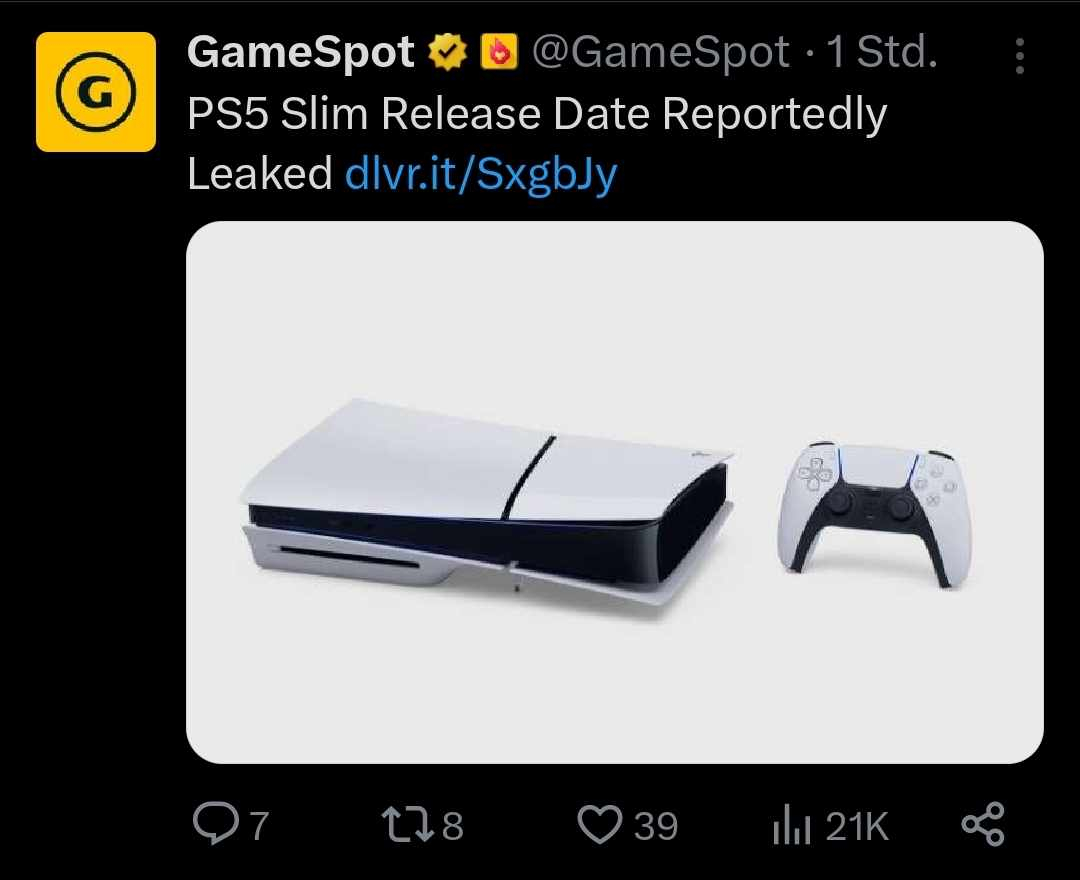
Task: Click the gold verified badge
Action: click(x=448, y=52)
